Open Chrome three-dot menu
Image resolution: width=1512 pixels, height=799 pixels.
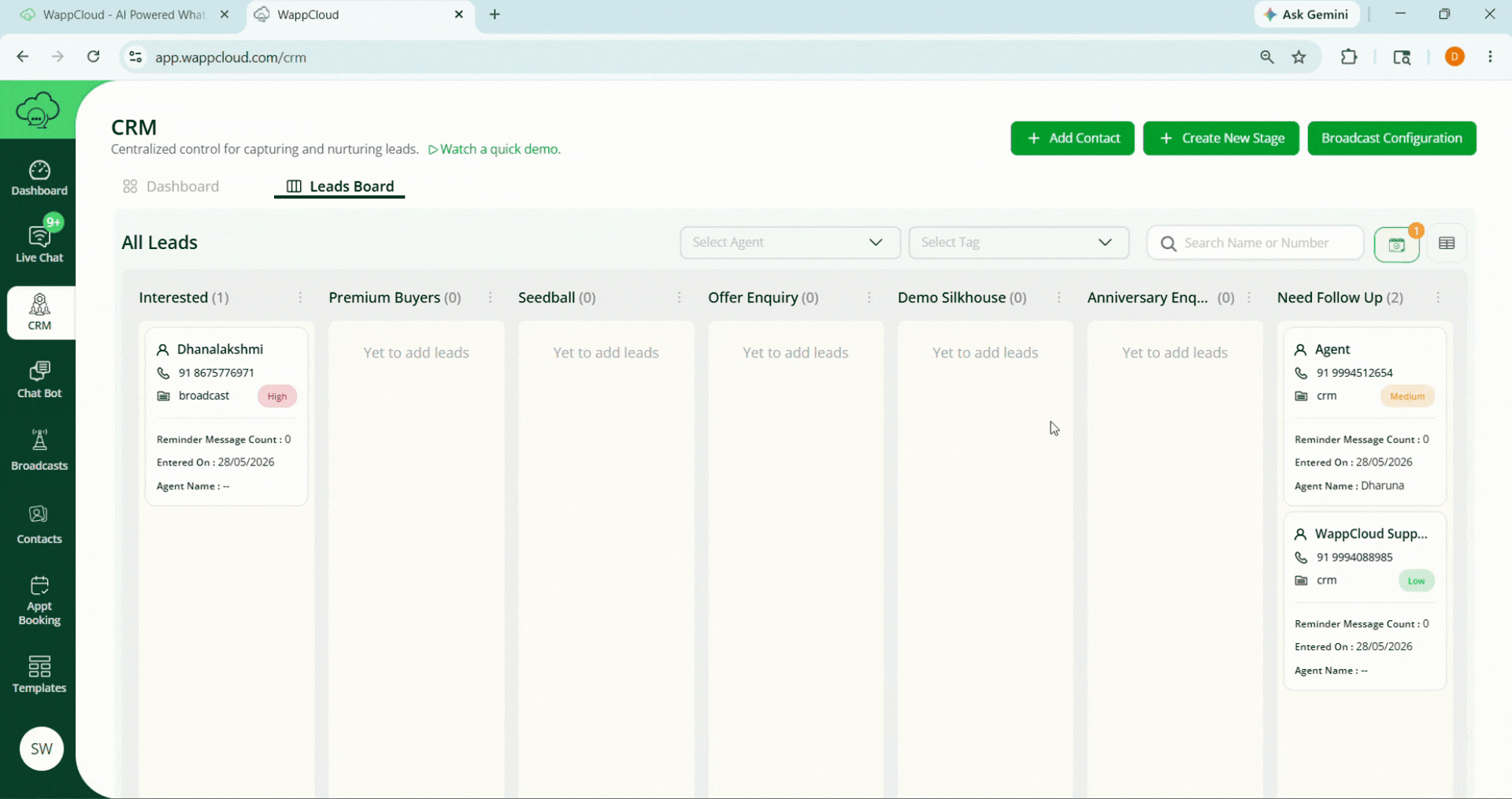click(1490, 57)
